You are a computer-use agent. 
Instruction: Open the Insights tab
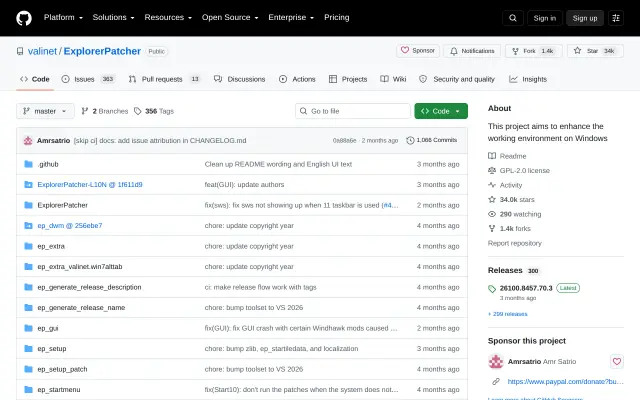528,79
